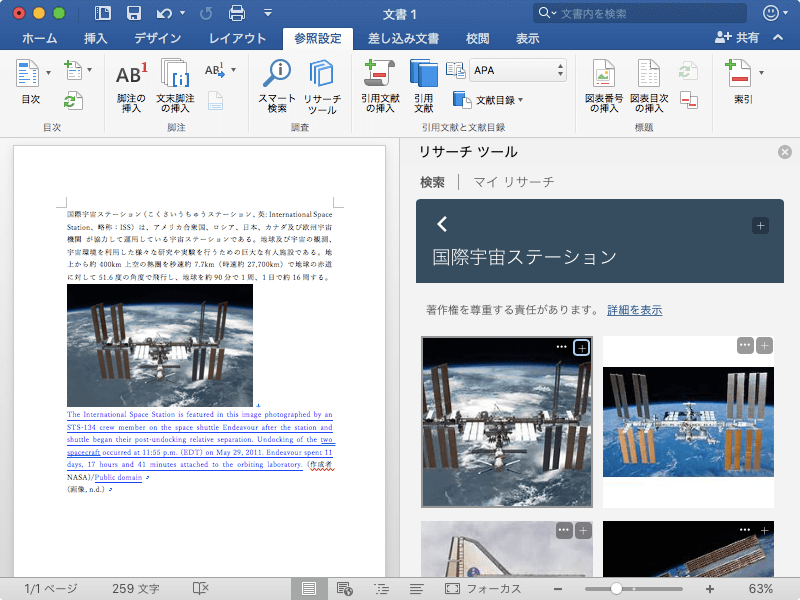The width and height of the screenshot is (800, 600).
Task: Add the second ISS image with its plus
Action: pos(764,346)
